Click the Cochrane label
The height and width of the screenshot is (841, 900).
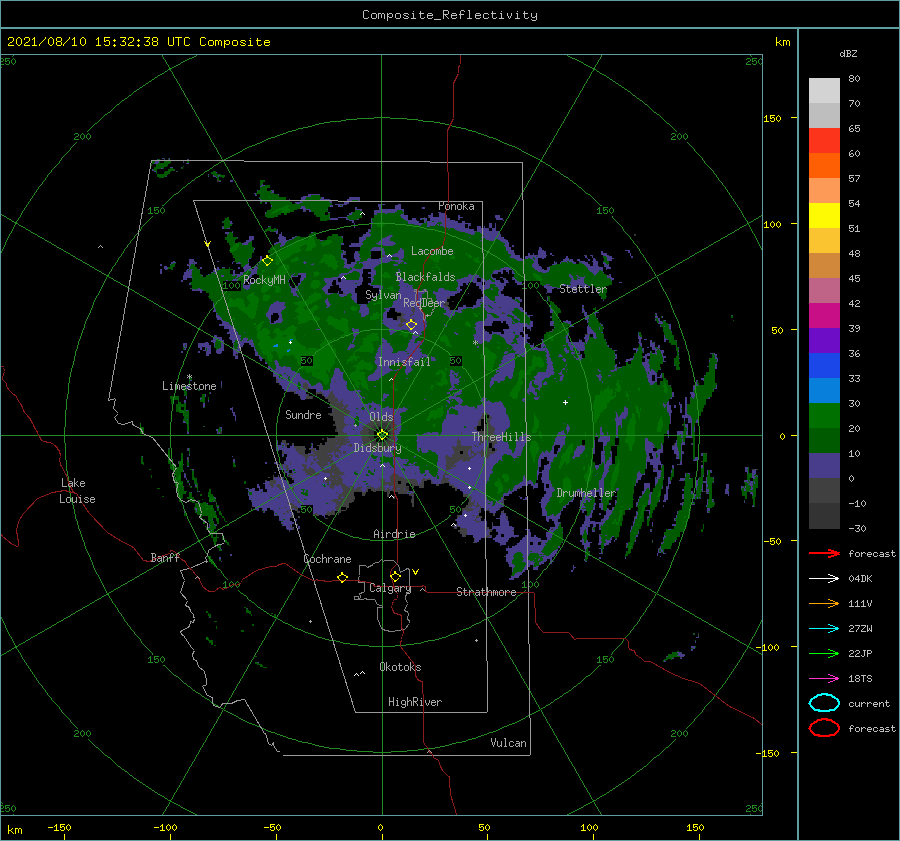[x=327, y=559]
